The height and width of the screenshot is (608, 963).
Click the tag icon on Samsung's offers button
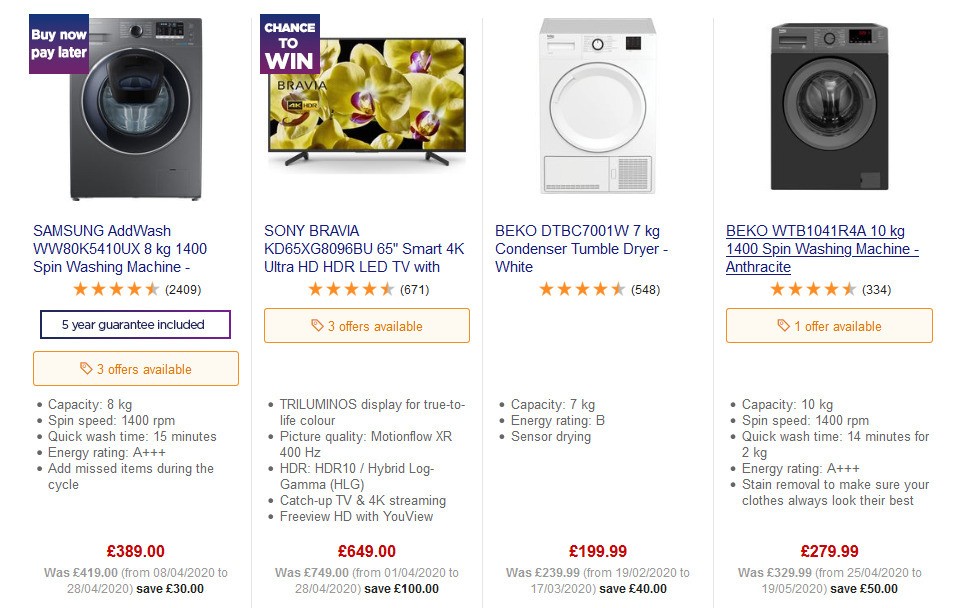click(84, 368)
